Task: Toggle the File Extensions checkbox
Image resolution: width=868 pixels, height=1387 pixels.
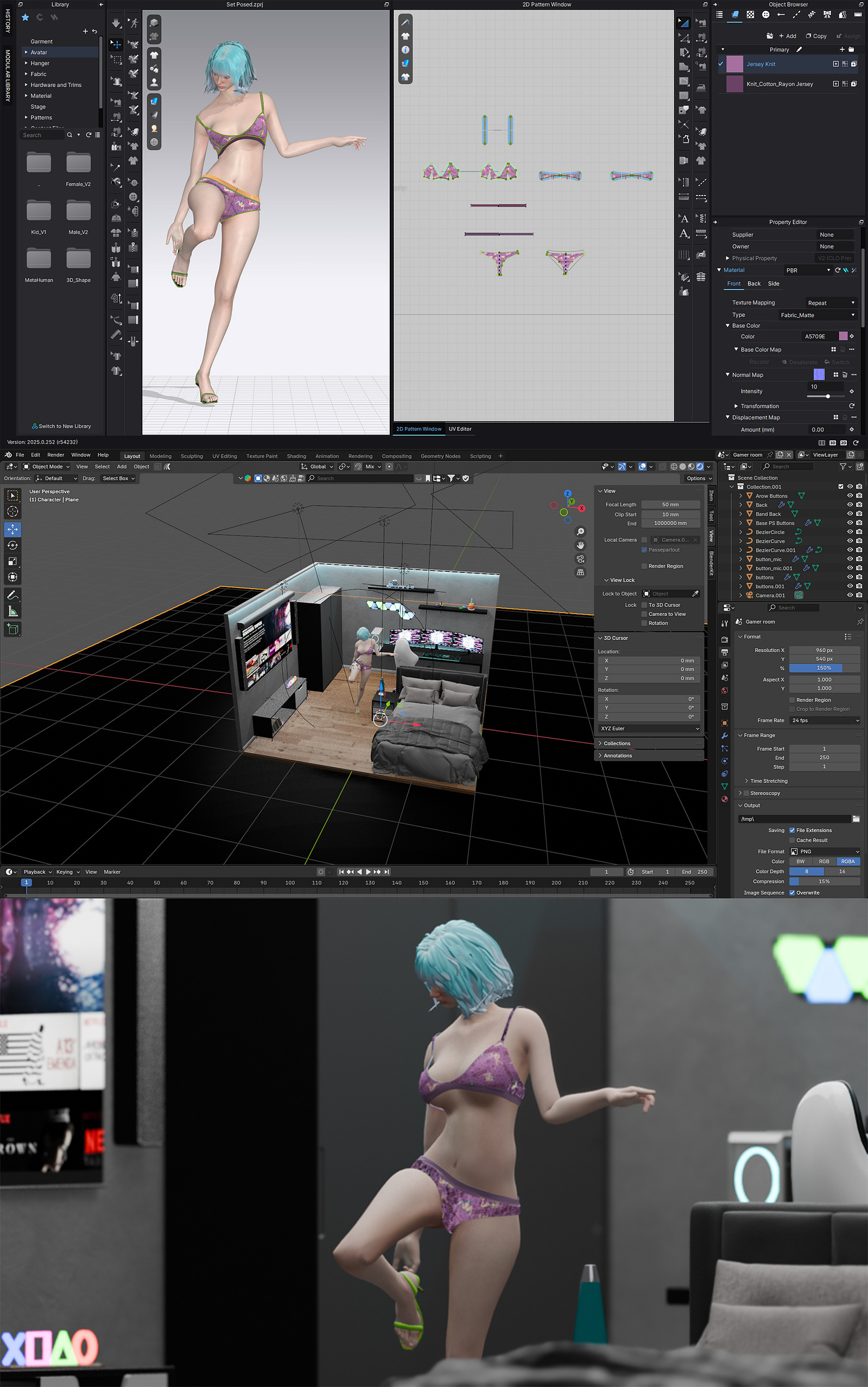Action: (x=792, y=830)
